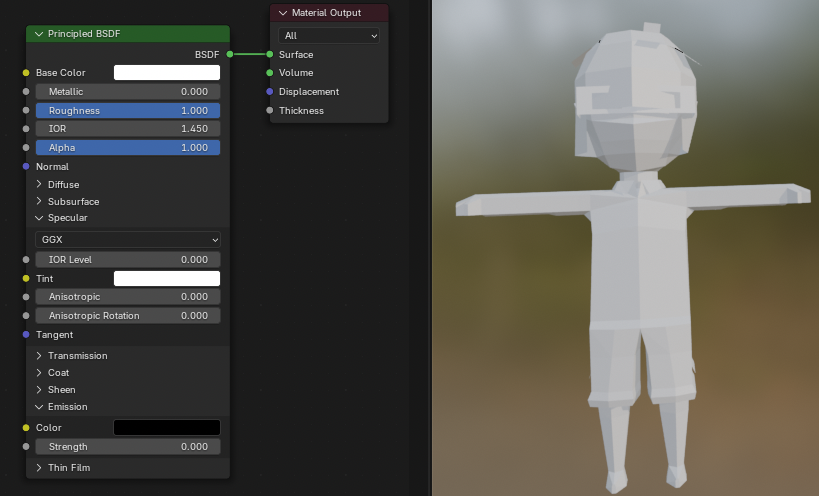Click the Base Color input socket

click(26, 73)
